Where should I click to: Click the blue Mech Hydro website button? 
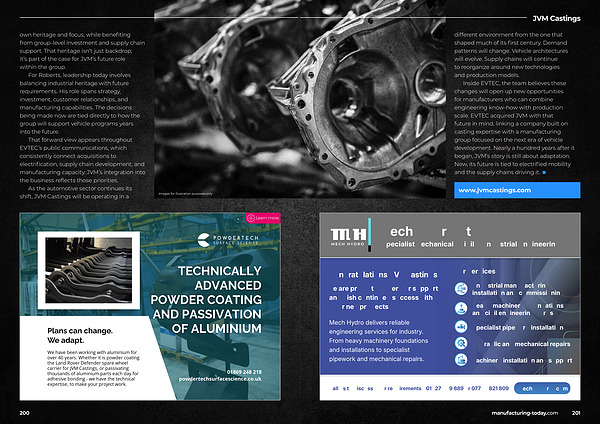tap(542, 388)
